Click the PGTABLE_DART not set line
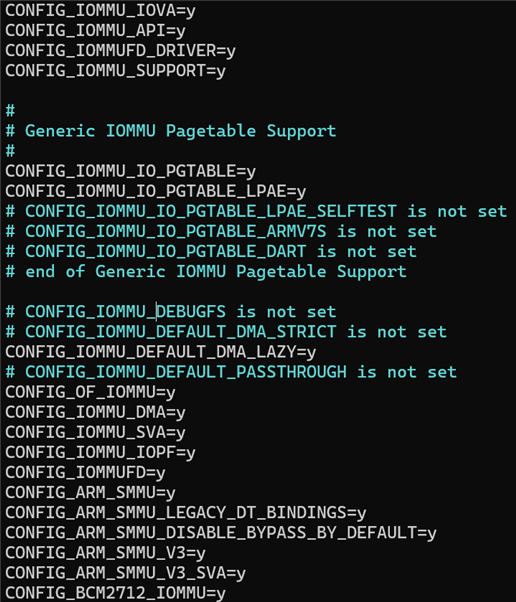 (211, 251)
